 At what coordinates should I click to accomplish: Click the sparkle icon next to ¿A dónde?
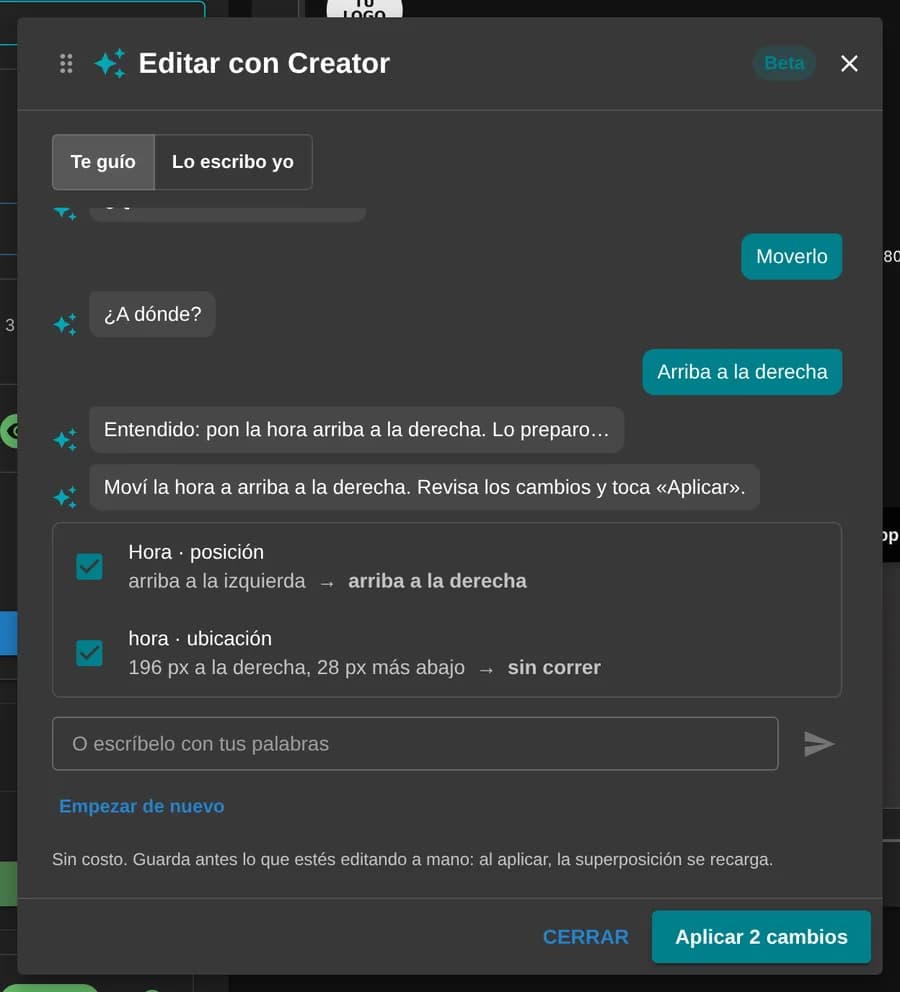pos(65,325)
